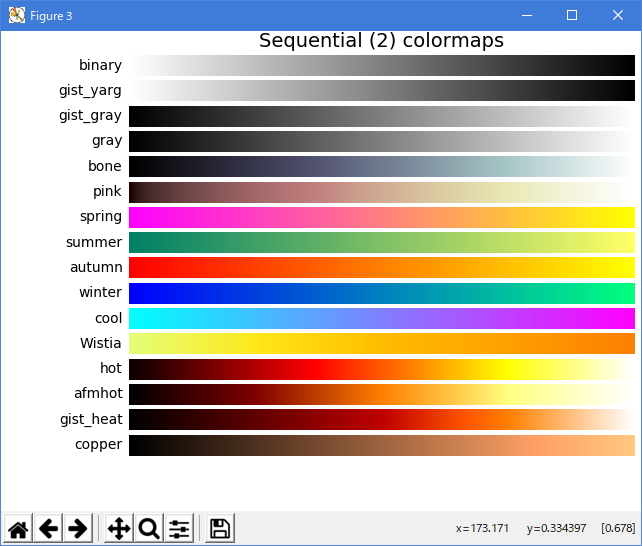The image size is (642, 546).
Task: Click the spring colormap gradient bar
Action: tap(382, 217)
